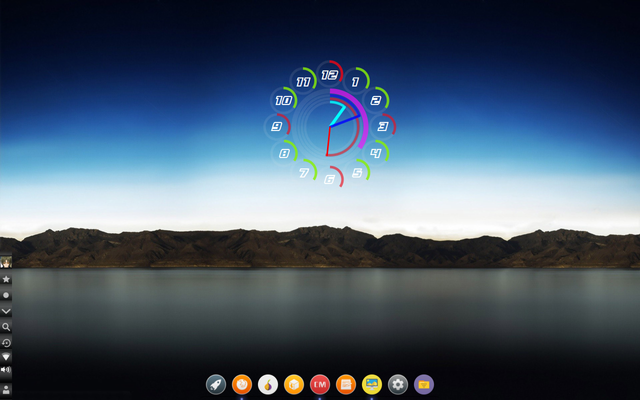The image size is (640, 400).
Task: Click the number 11 on clock widget
Action: click(x=303, y=82)
